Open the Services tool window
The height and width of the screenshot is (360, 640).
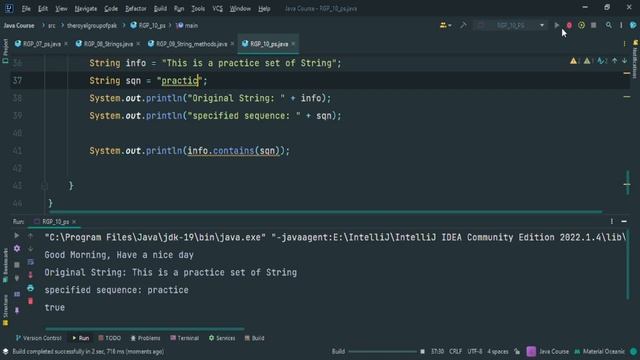[222, 338]
